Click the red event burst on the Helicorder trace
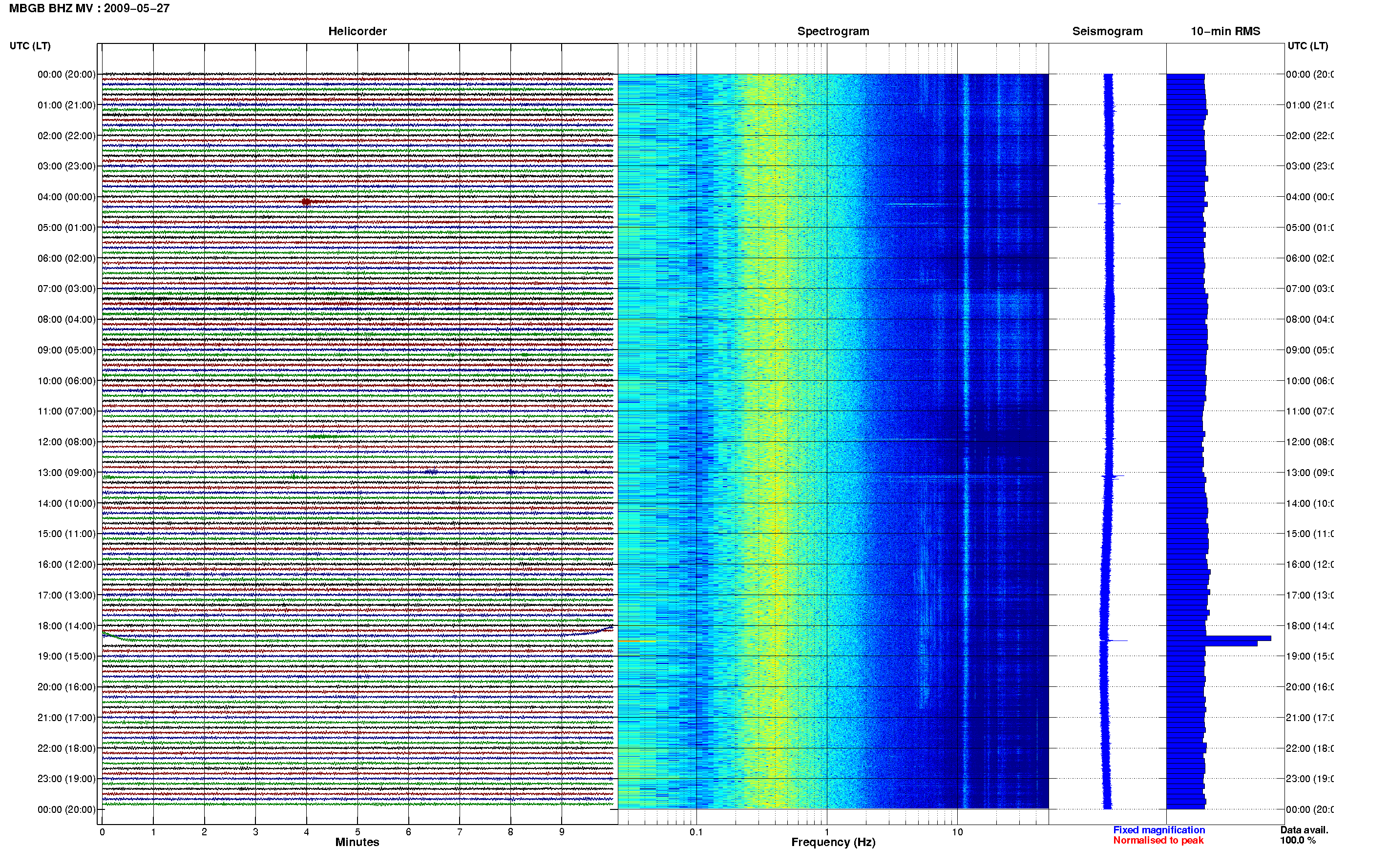Image resolution: width=1389 pixels, height=868 pixels. 307,202
